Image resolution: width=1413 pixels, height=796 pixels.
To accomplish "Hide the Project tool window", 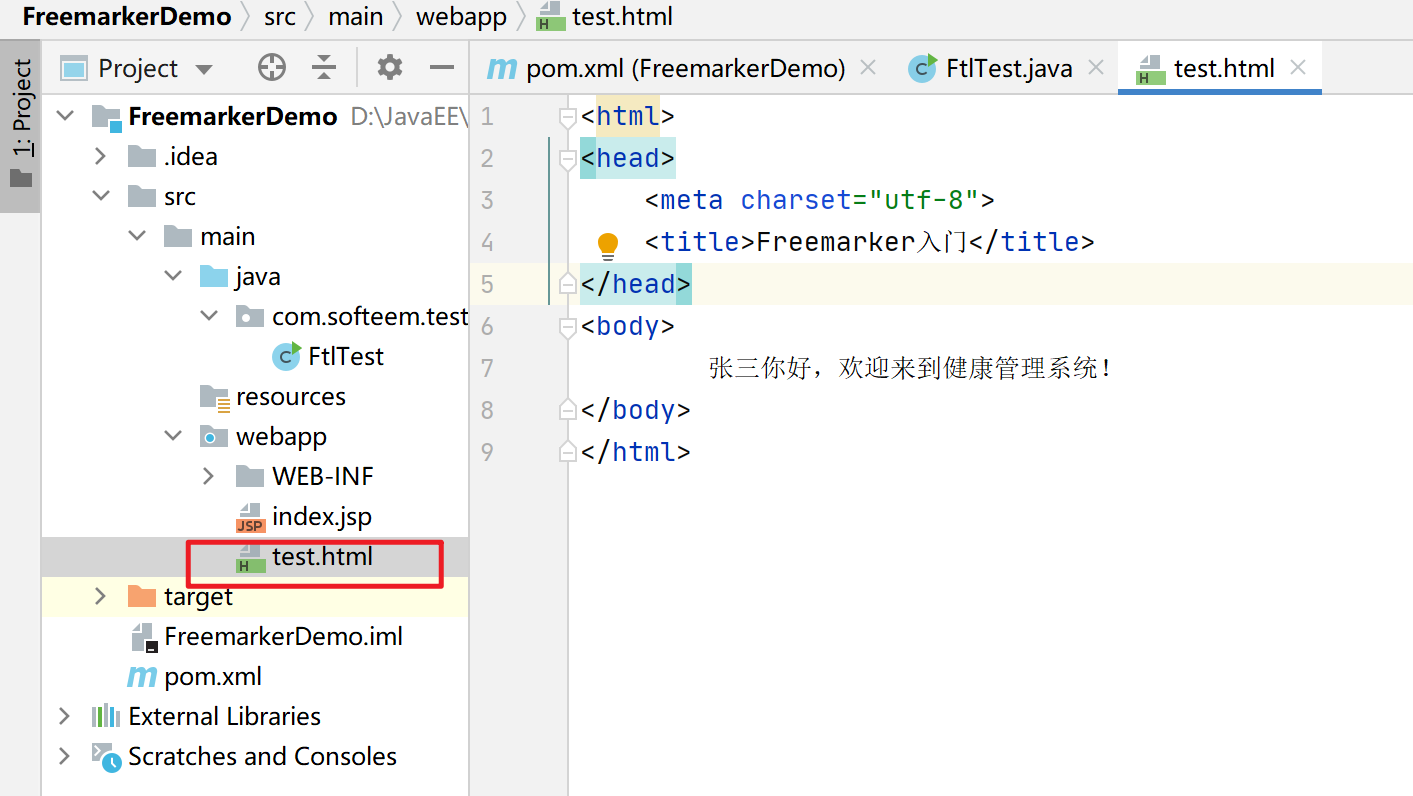I will coord(441,67).
